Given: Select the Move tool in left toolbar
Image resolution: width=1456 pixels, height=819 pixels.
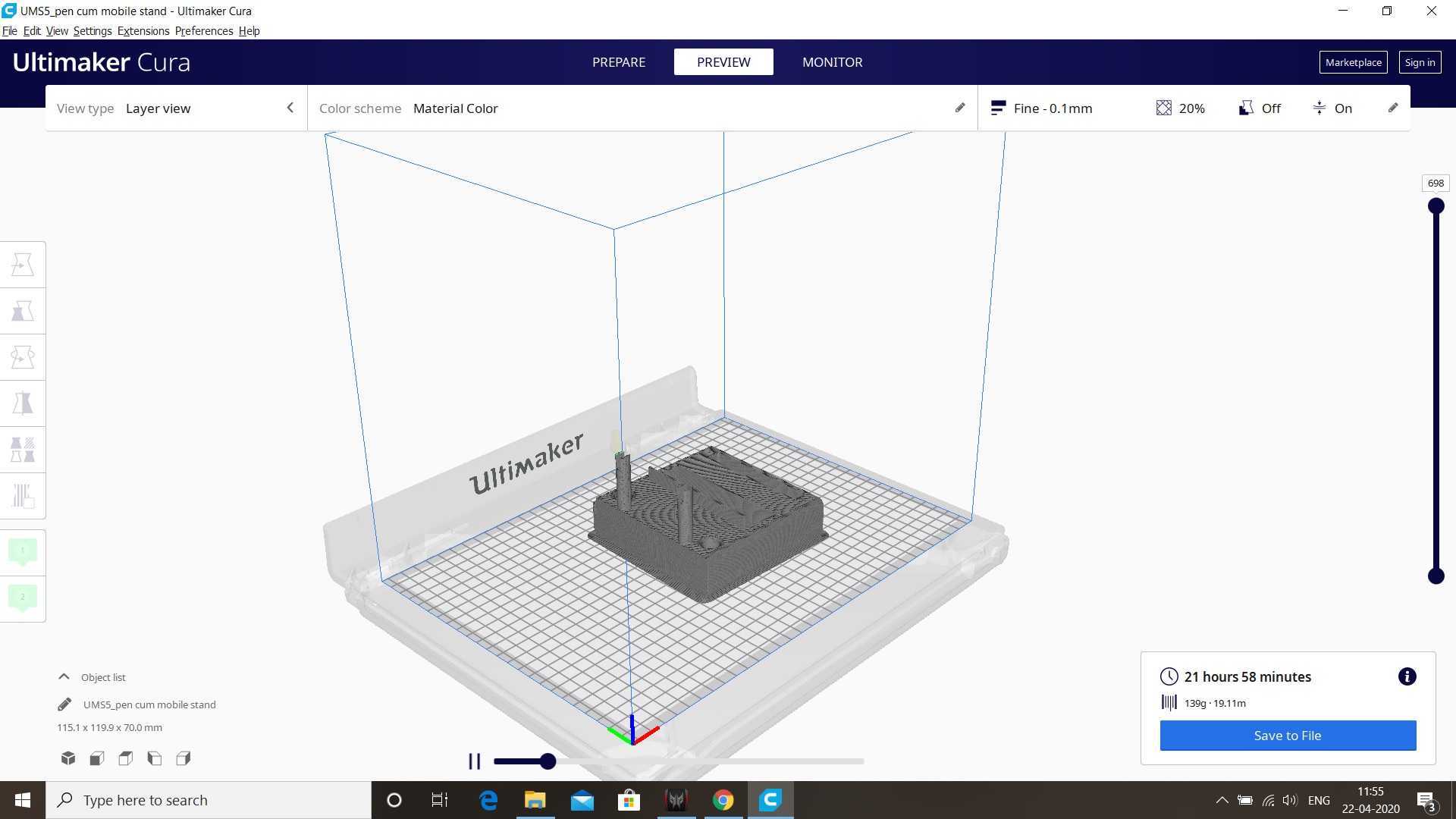Looking at the screenshot, I should click(x=23, y=265).
